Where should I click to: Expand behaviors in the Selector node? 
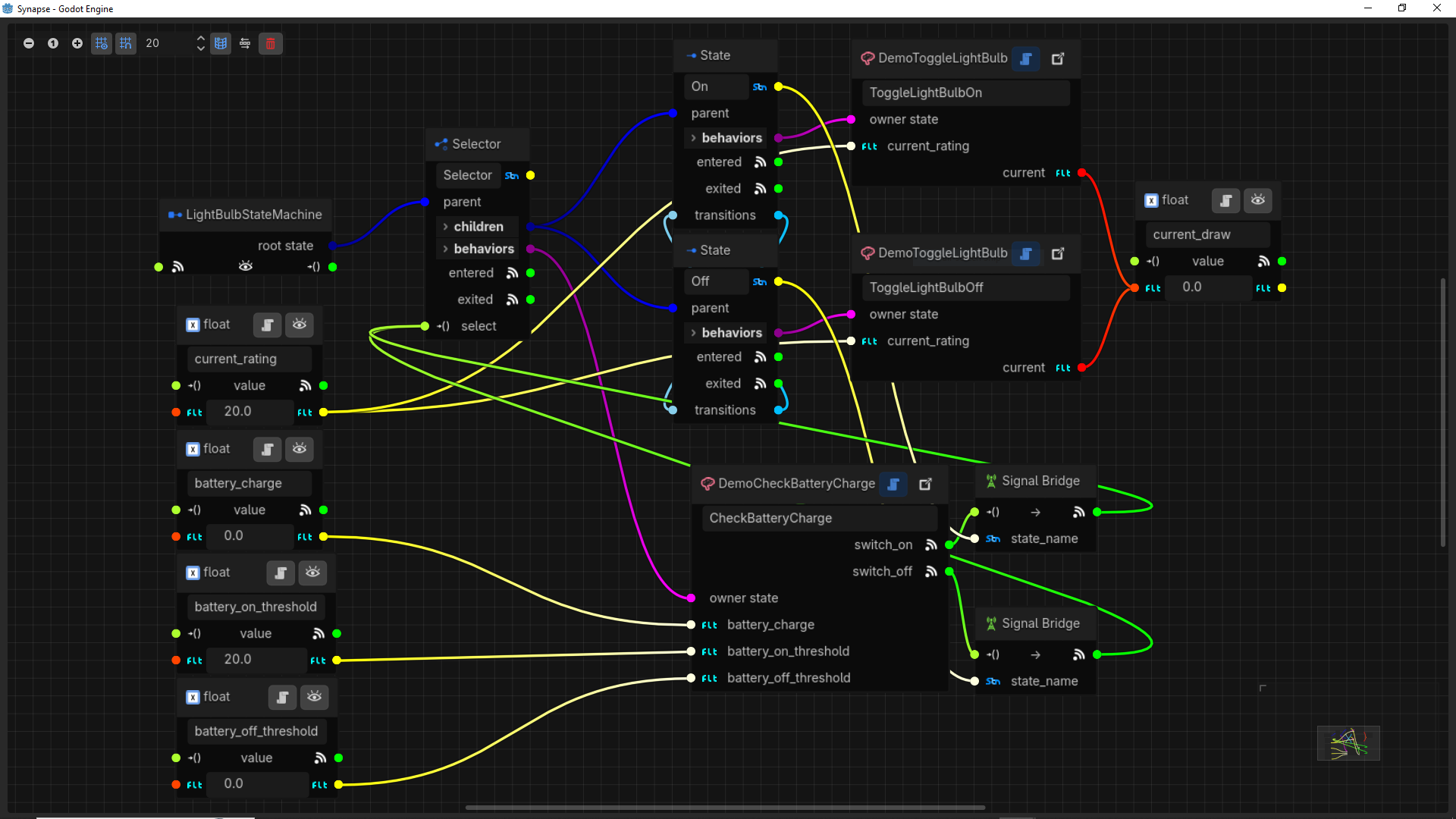point(446,249)
